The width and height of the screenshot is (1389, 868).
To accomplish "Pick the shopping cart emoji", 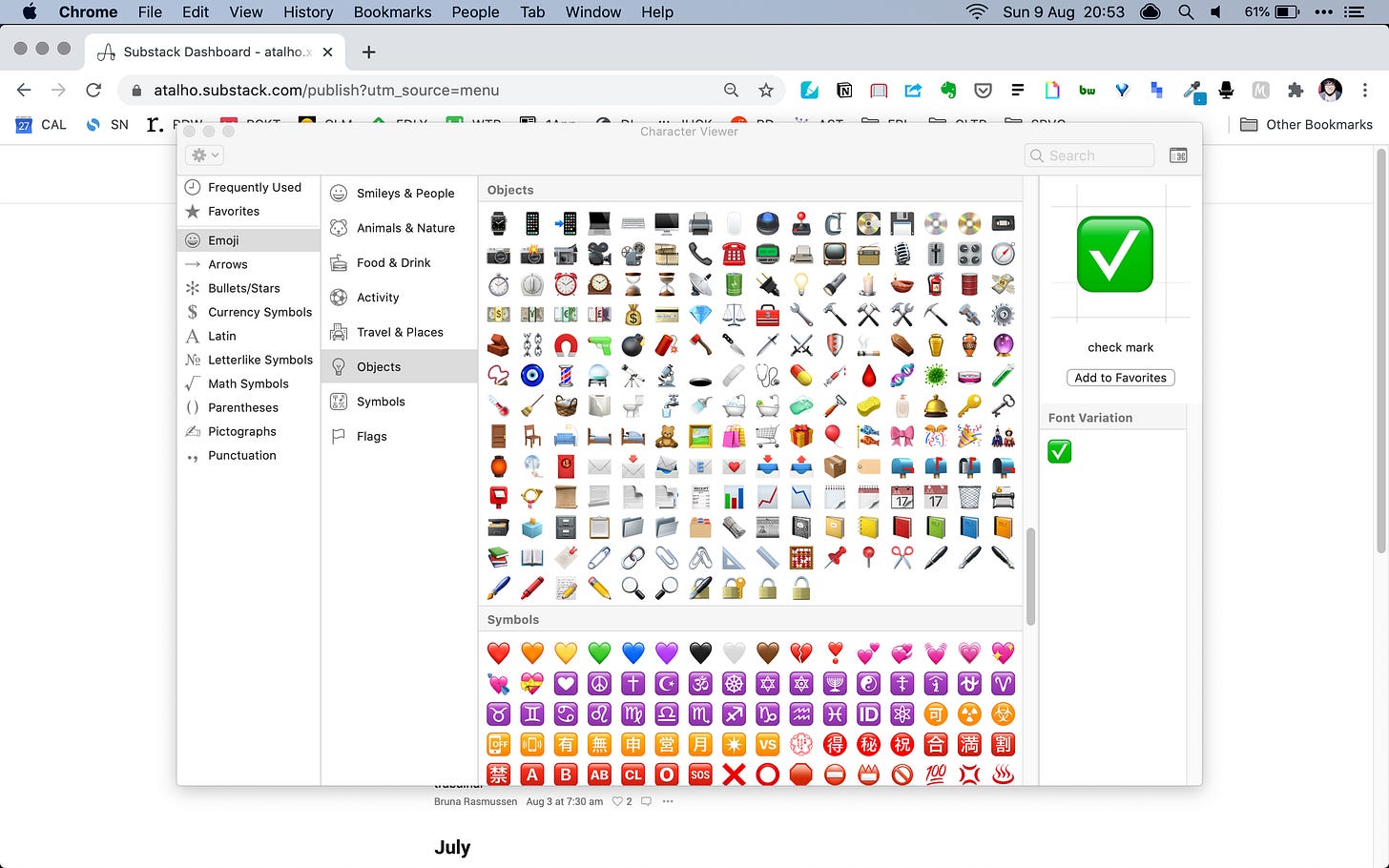I will click(x=768, y=436).
